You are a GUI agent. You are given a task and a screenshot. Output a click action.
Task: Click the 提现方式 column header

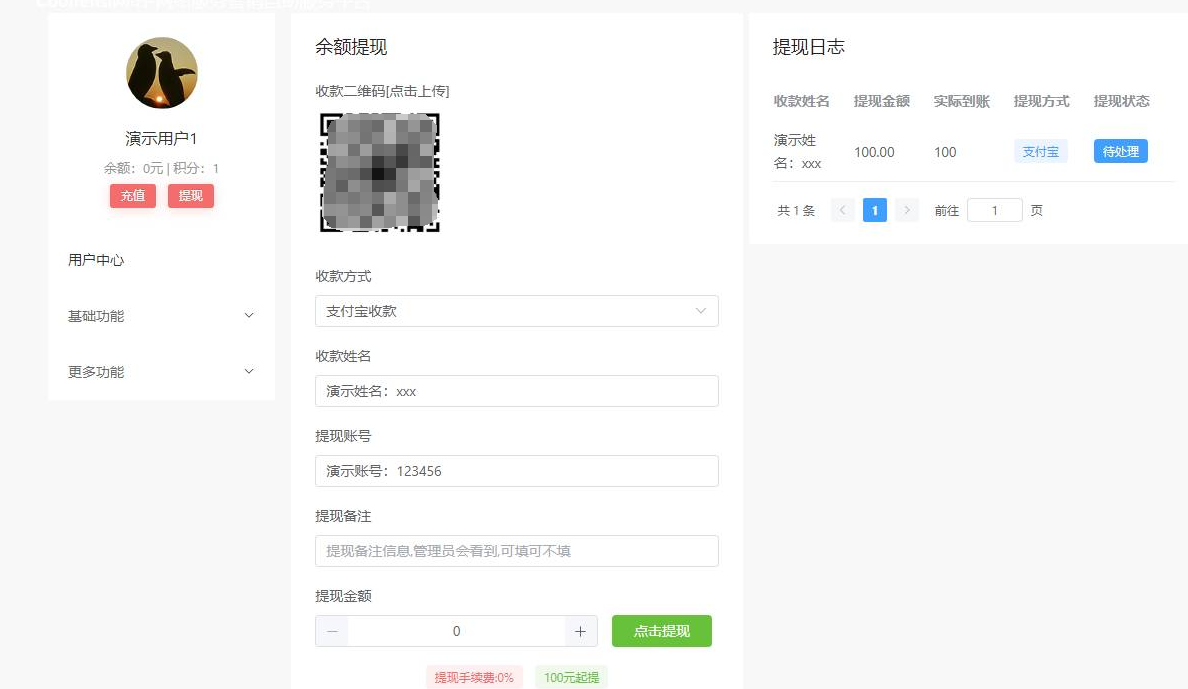tap(1042, 102)
